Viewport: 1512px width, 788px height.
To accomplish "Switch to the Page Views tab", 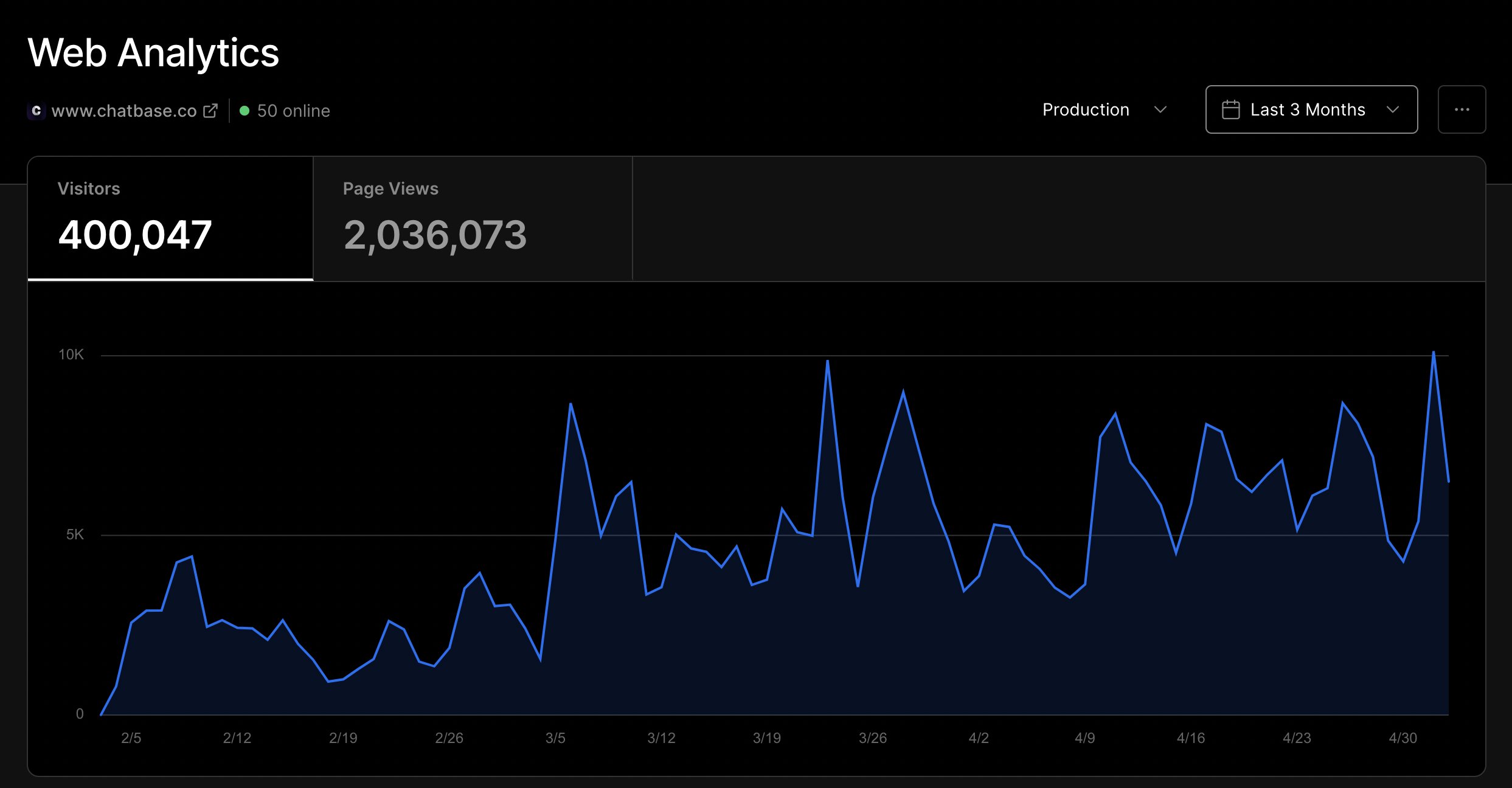I will 473,219.
